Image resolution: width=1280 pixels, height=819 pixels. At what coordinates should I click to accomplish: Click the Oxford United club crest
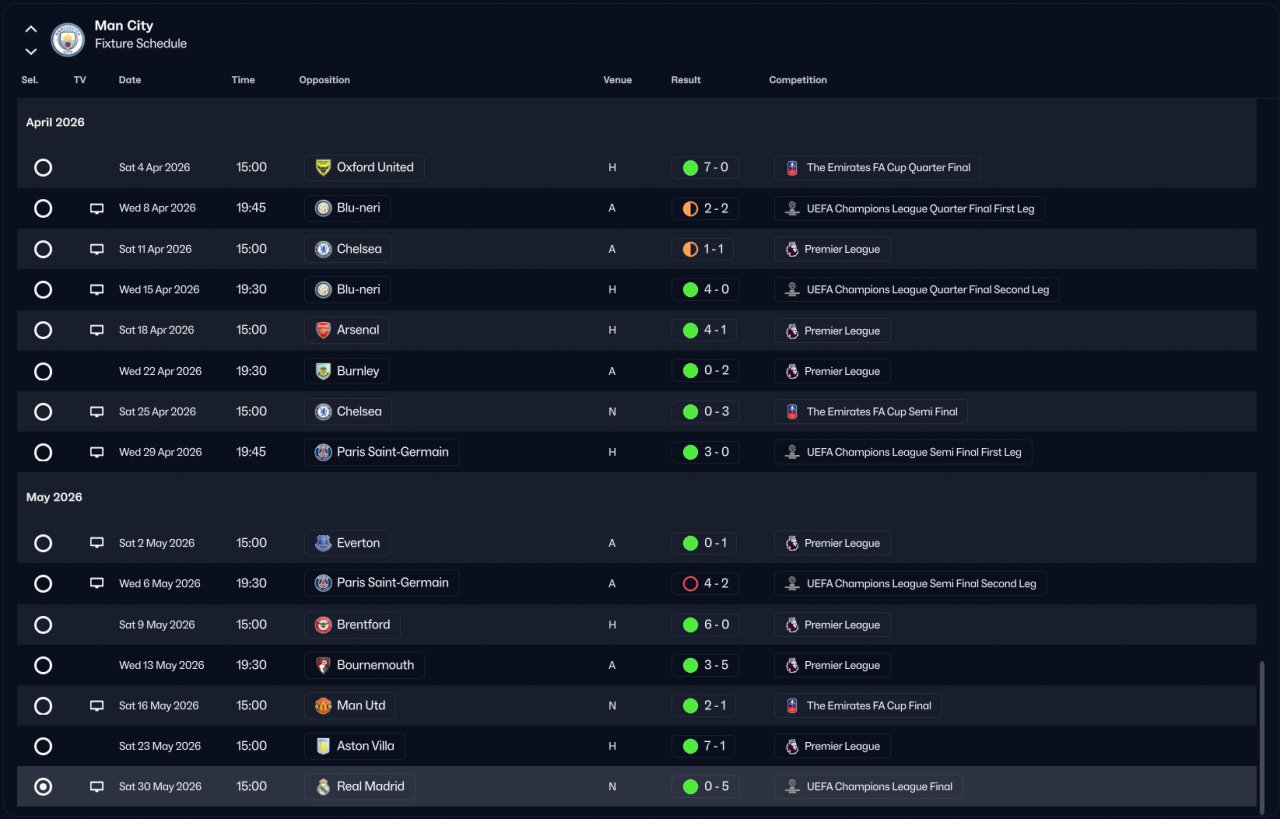click(x=323, y=168)
